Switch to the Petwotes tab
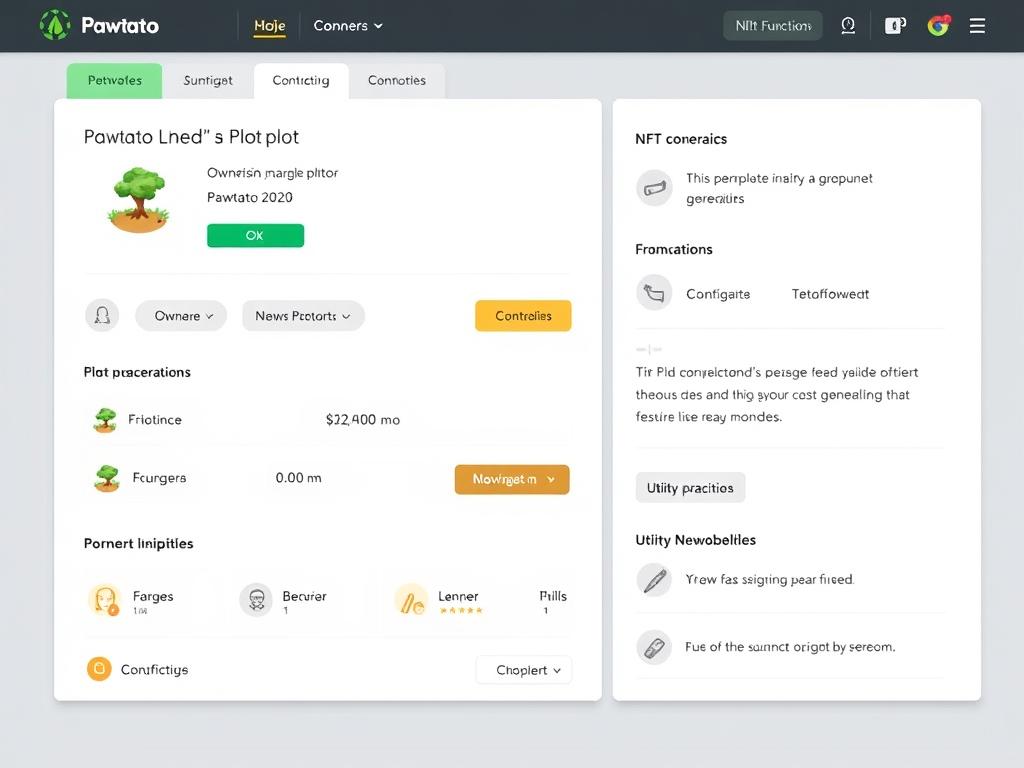The height and width of the screenshot is (768, 1024). coord(114,80)
